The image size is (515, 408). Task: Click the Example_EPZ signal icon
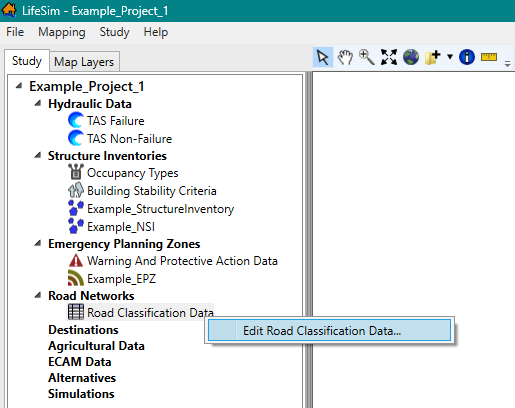pyautogui.click(x=76, y=278)
